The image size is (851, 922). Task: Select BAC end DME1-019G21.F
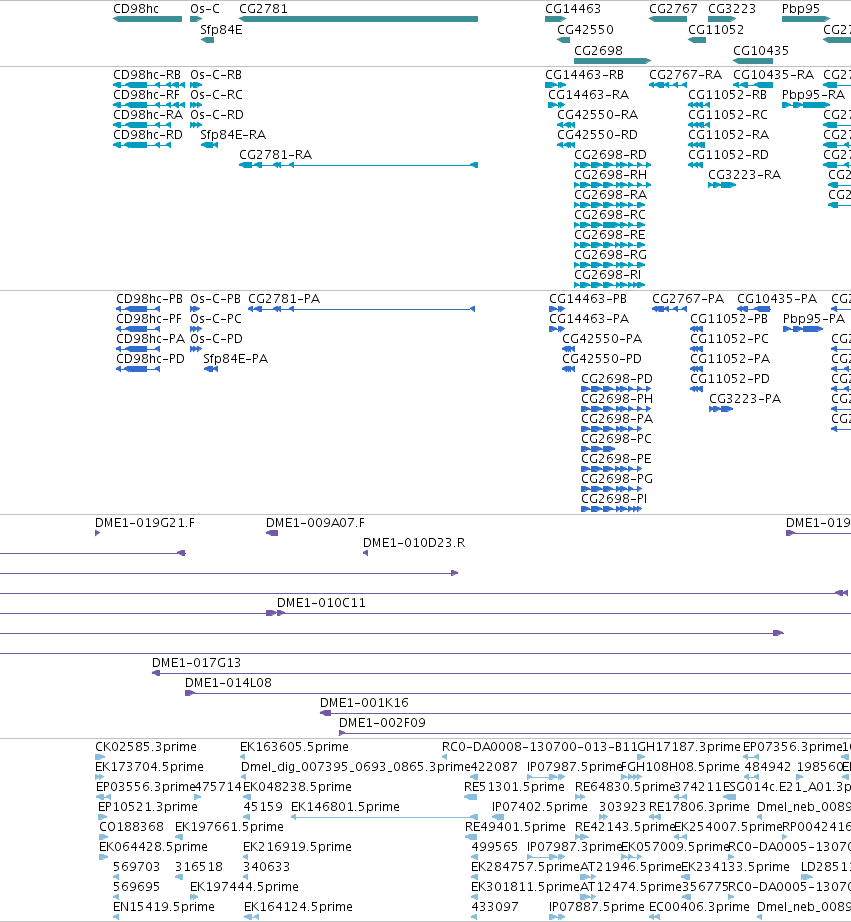(x=98, y=533)
